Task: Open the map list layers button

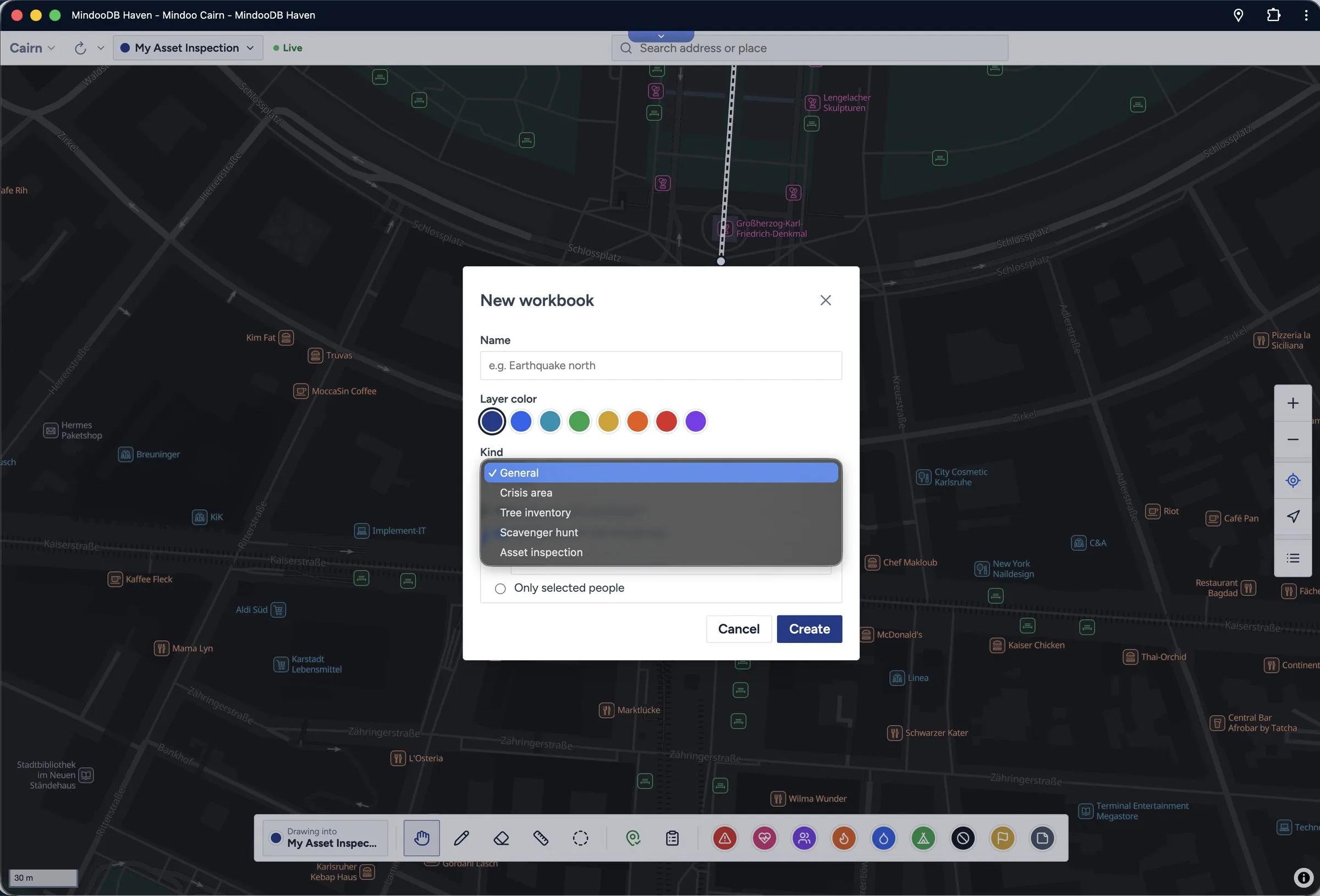Action: click(1292, 558)
